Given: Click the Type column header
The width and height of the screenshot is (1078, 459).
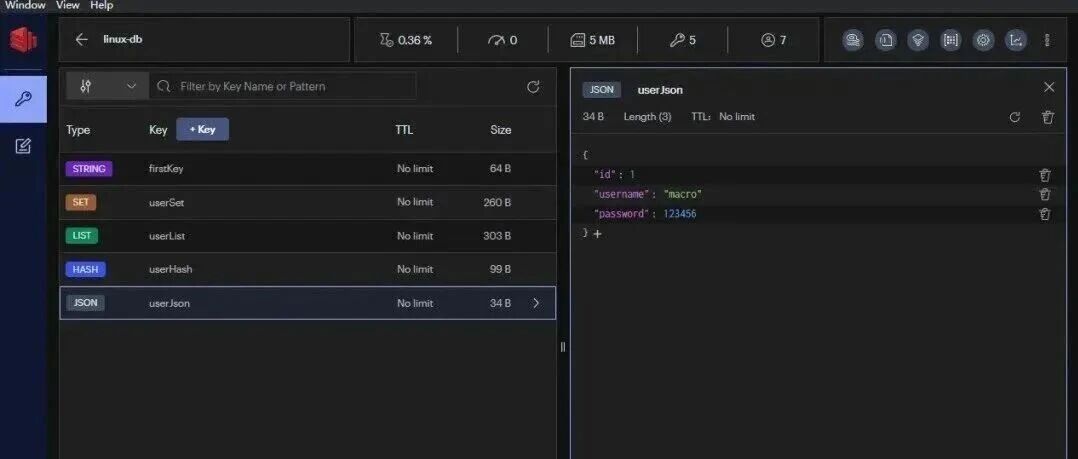Looking at the screenshot, I should pos(78,130).
